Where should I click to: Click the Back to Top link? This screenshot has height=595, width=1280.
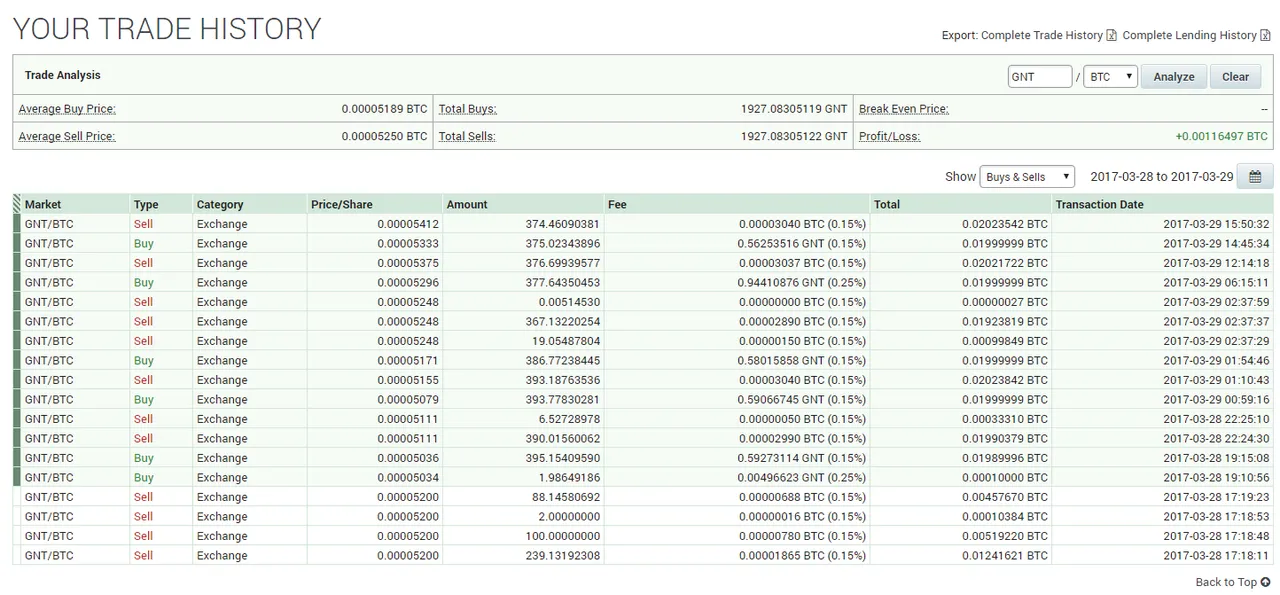[1226, 582]
